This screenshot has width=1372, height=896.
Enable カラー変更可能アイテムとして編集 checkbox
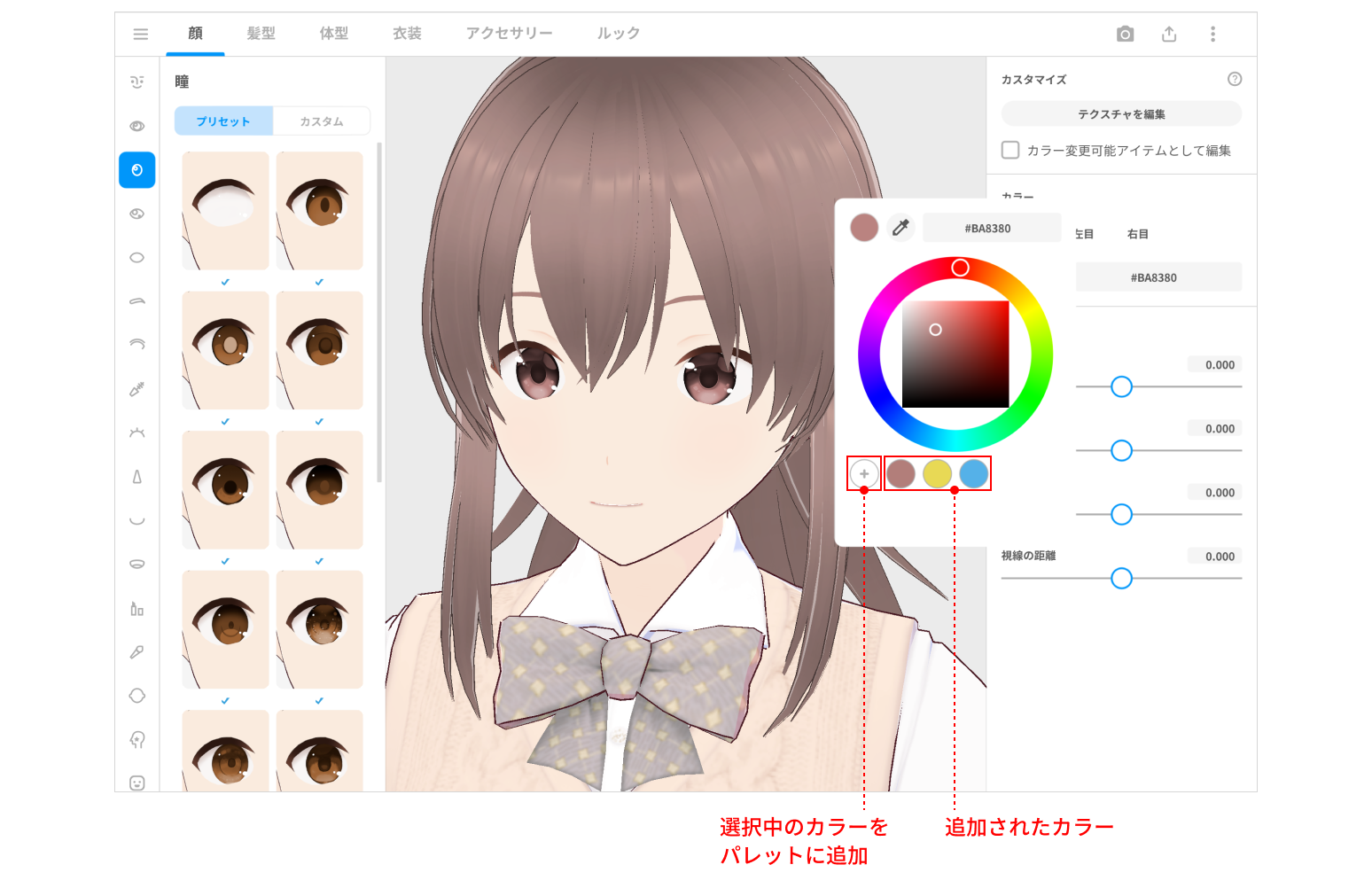tap(1010, 150)
